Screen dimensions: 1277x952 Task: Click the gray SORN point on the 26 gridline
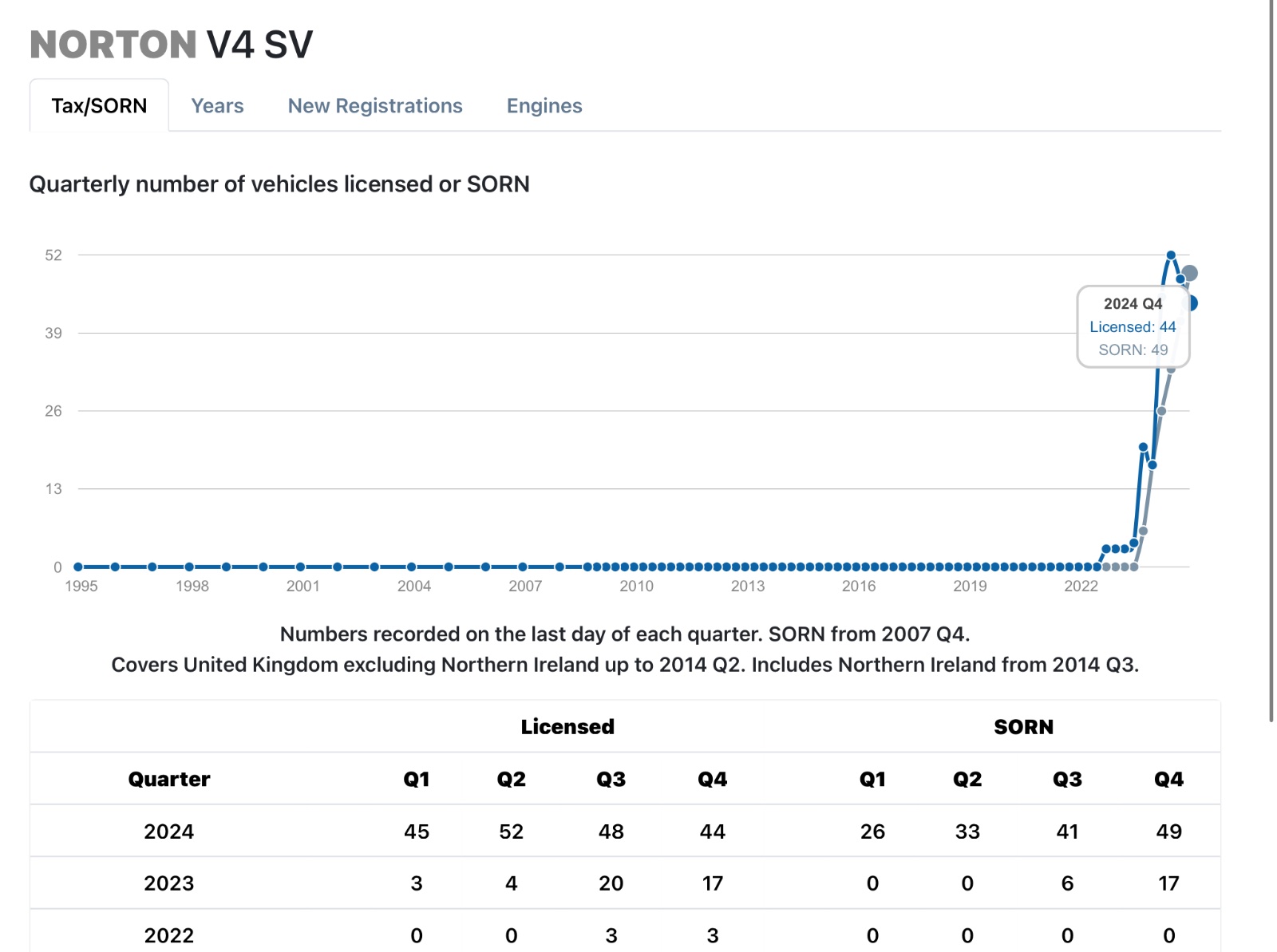(1161, 411)
